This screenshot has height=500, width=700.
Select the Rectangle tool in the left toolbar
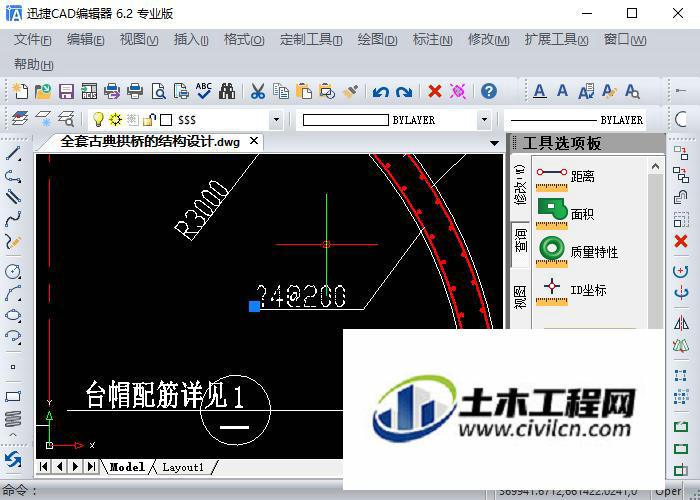(13, 396)
